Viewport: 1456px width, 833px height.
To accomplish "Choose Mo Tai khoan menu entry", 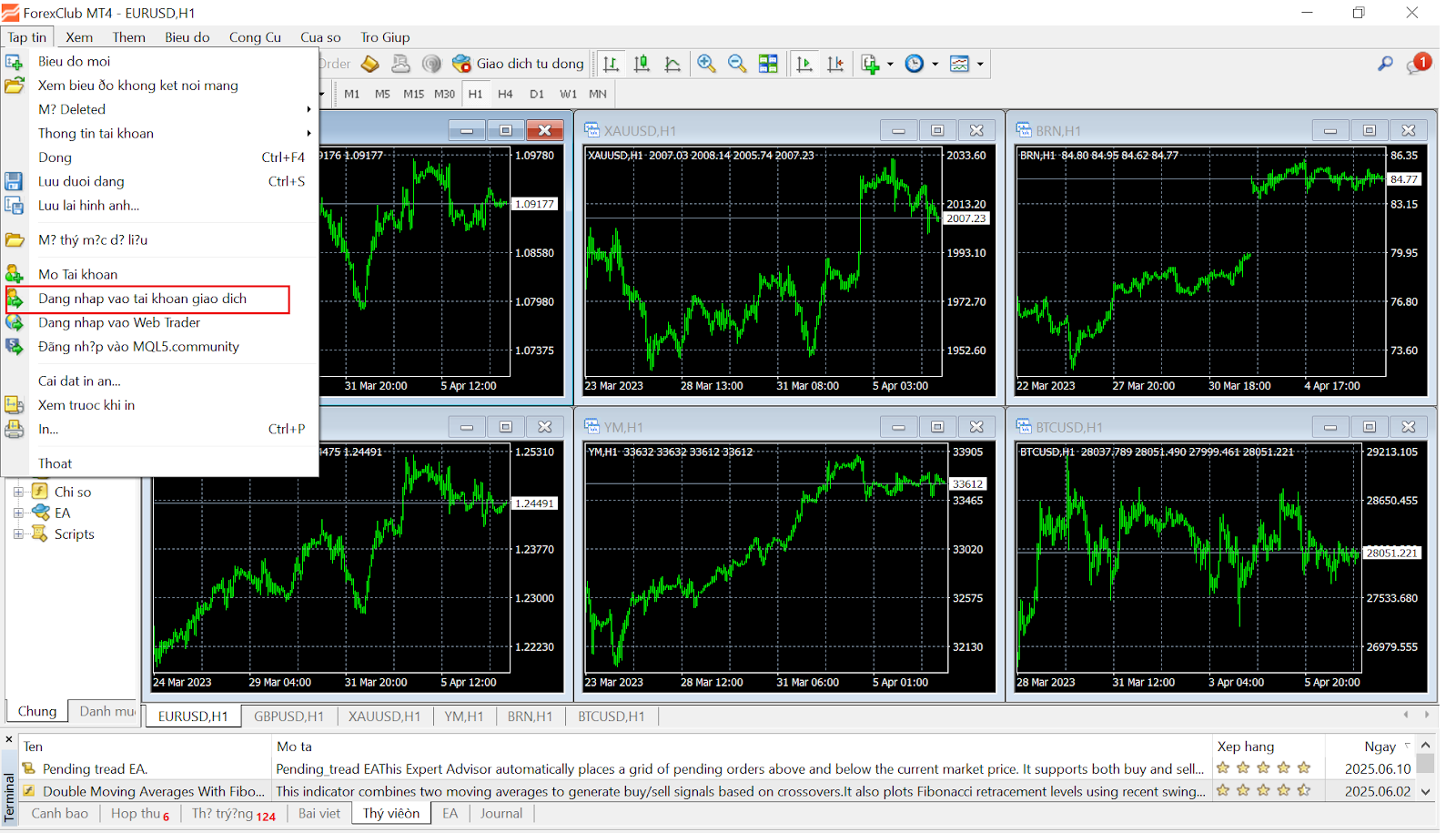I will 160,274.
